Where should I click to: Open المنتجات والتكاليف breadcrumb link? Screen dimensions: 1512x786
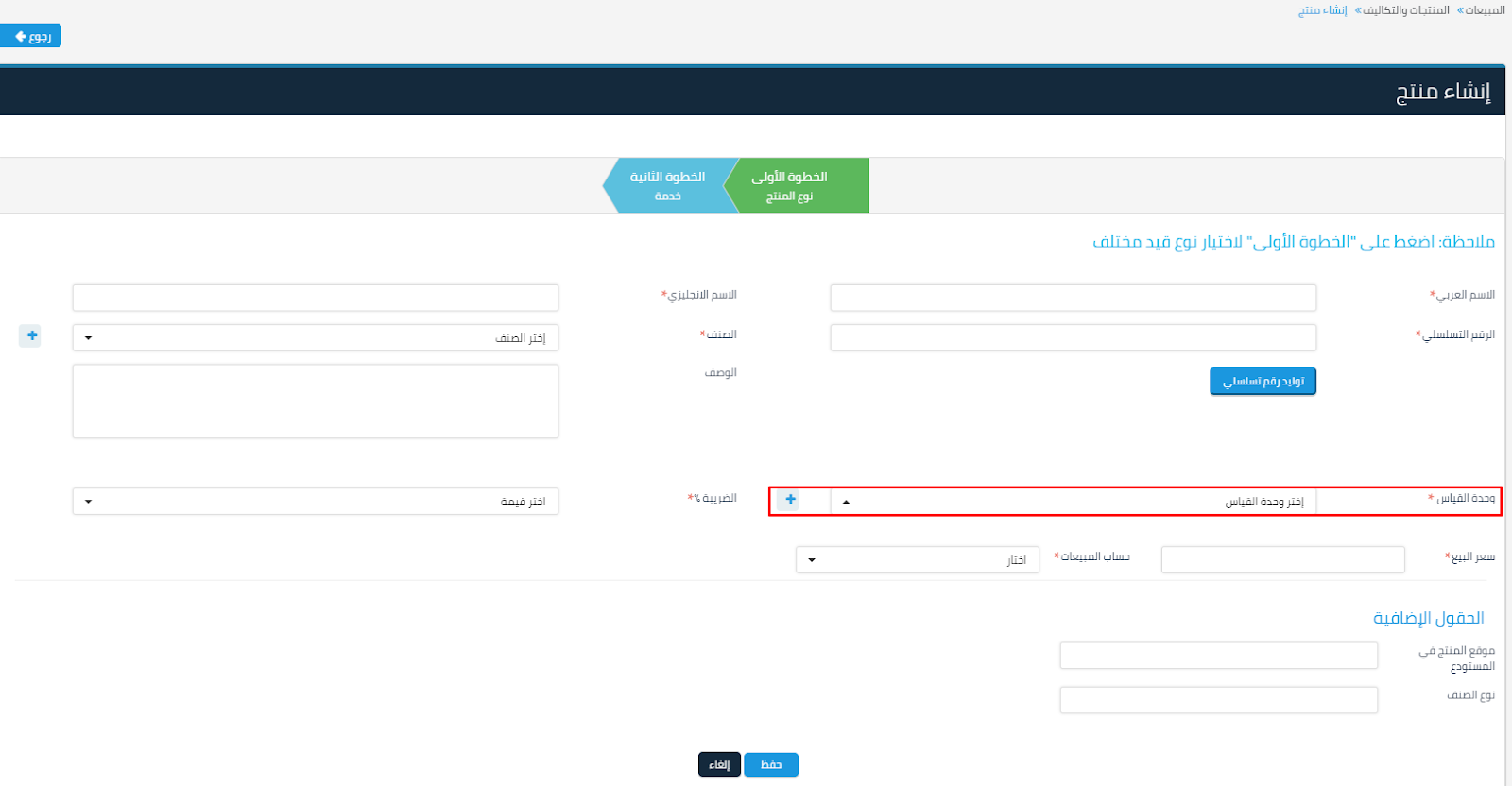(1405, 10)
